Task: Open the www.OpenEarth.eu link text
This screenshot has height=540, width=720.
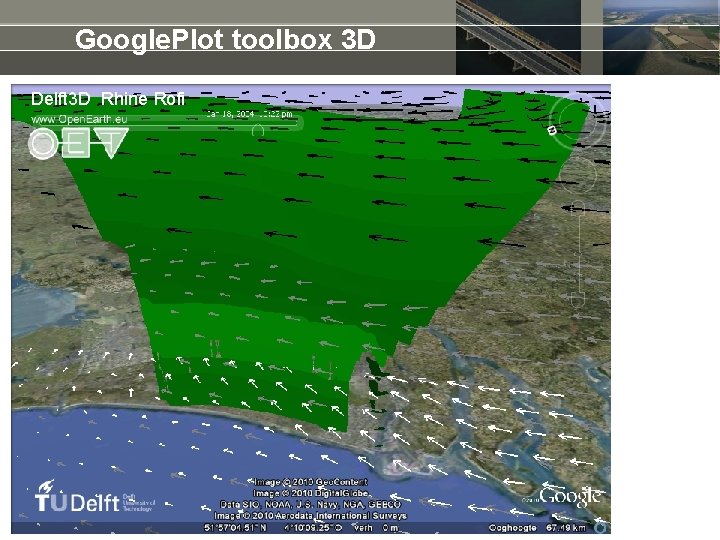Action: (x=79, y=119)
